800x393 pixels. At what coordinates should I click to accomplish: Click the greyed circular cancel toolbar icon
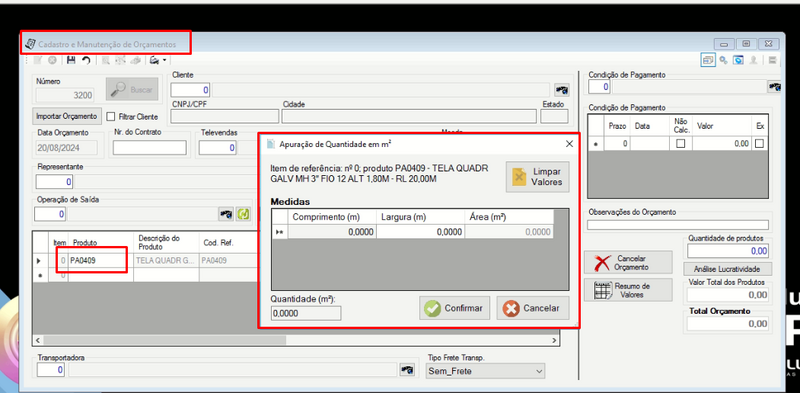(52, 60)
